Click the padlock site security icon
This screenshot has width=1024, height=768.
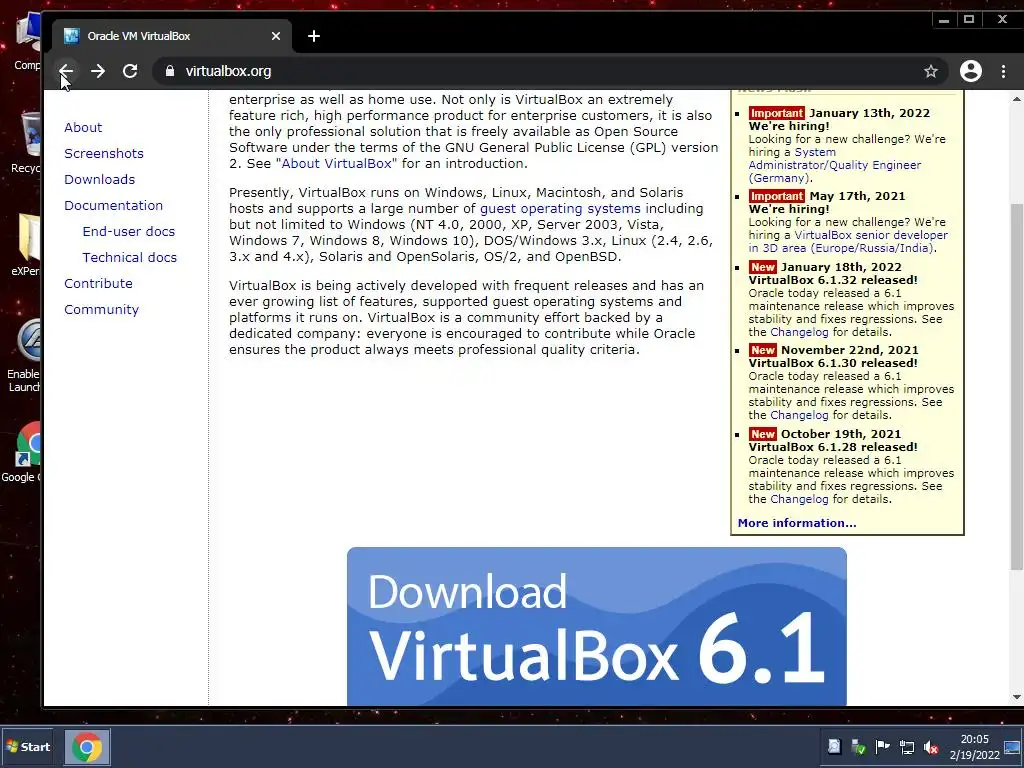[170, 71]
